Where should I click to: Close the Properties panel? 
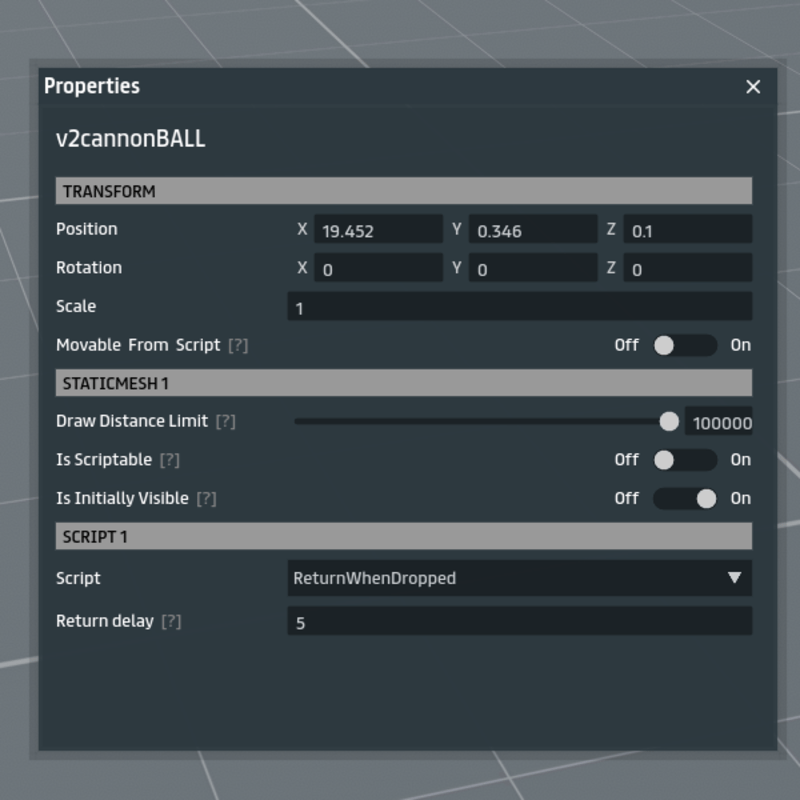coord(753,87)
